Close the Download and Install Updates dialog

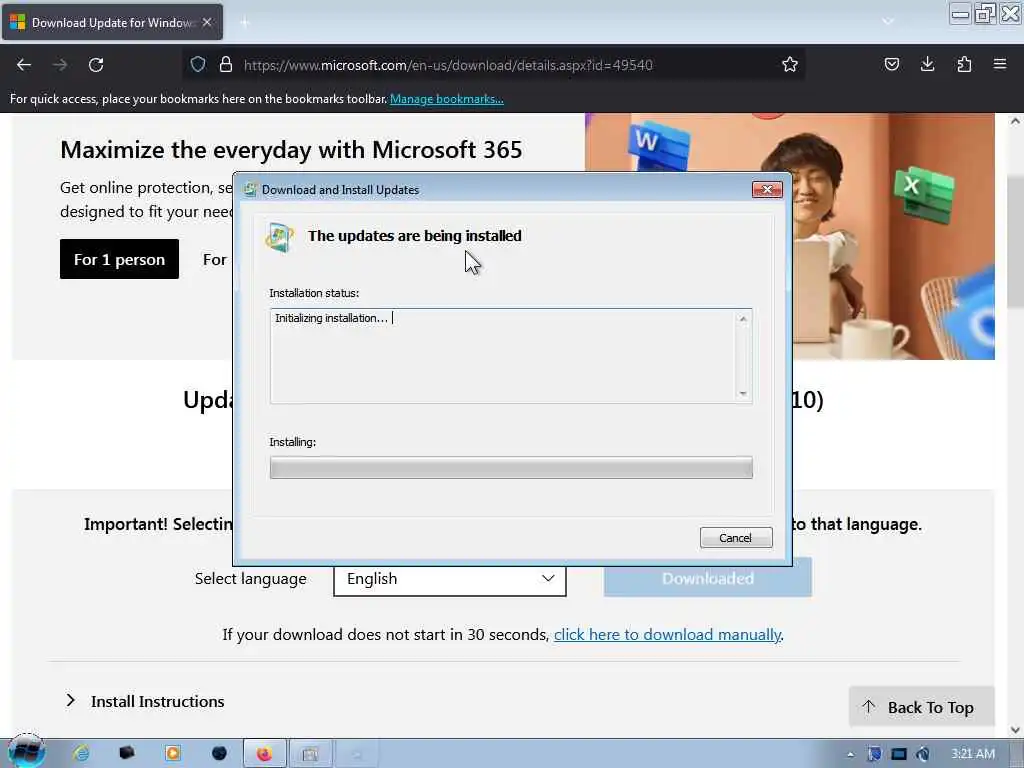(x=767, y=189)
